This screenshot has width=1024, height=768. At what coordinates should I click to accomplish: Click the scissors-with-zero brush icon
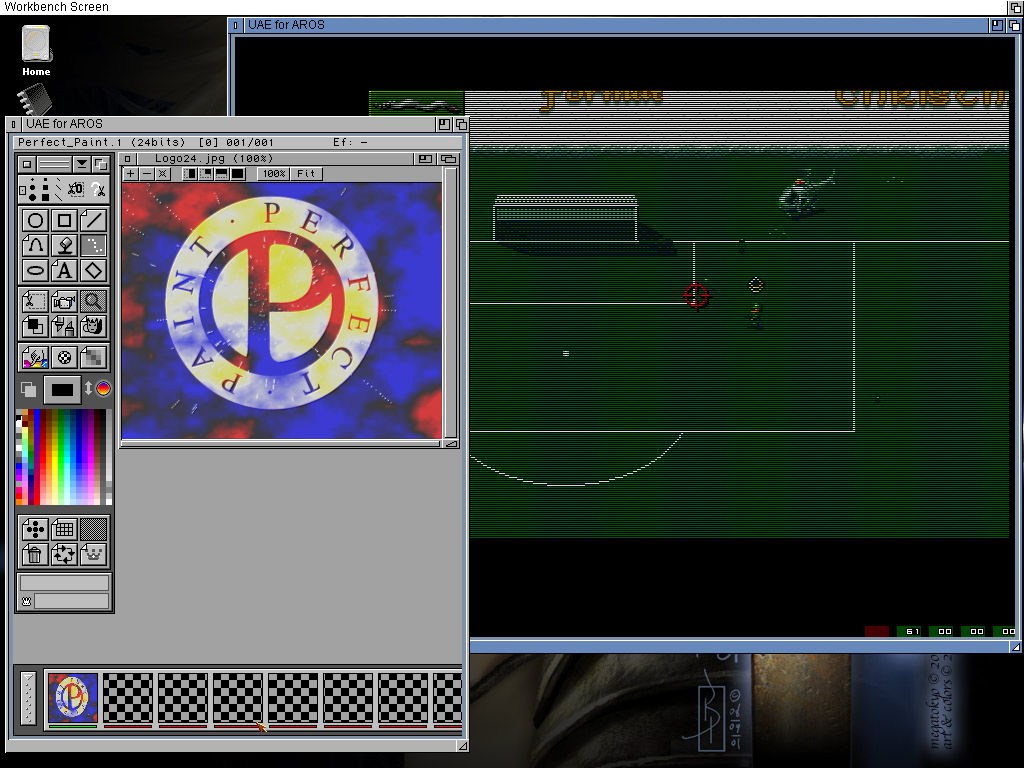coord(74,189)
